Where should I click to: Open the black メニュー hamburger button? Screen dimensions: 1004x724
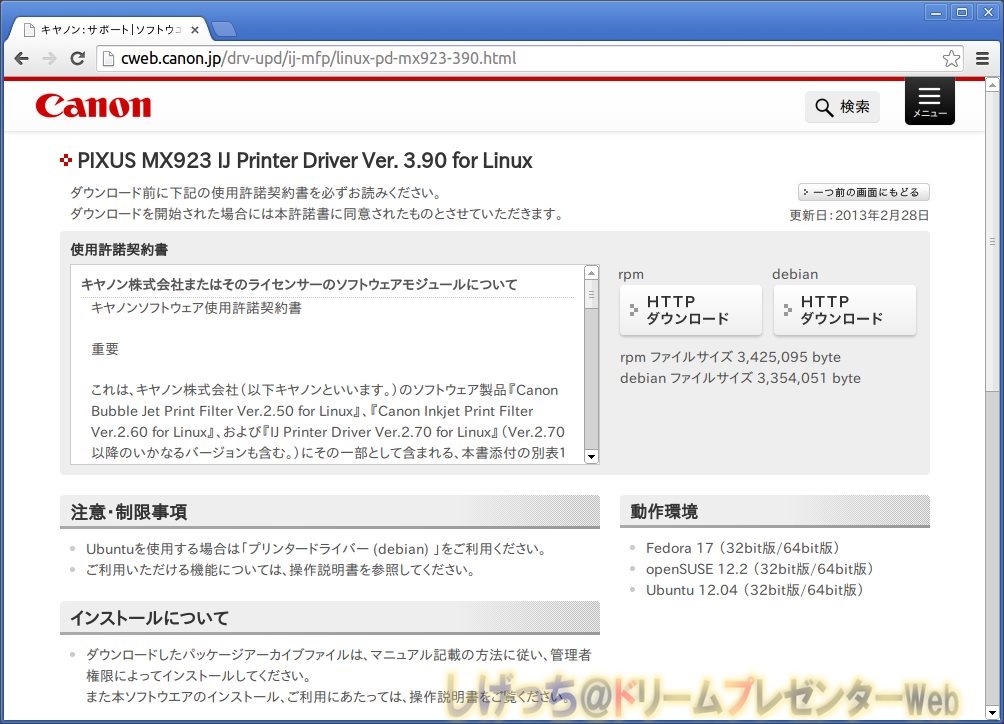(930, 102)
